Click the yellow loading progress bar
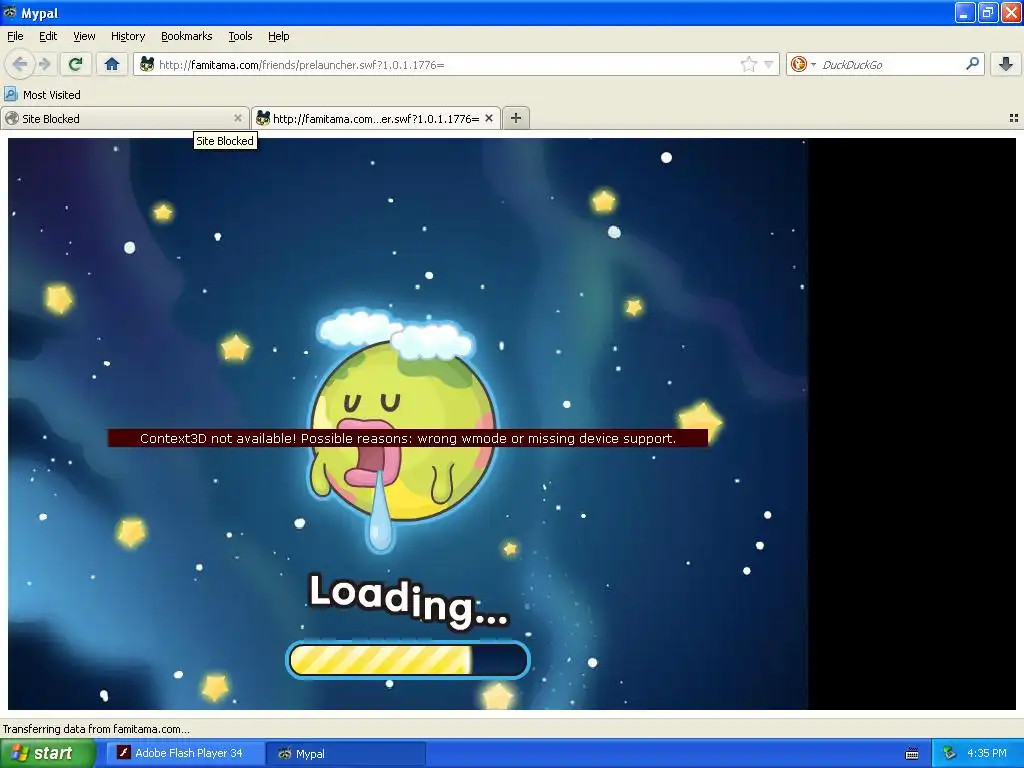The width and height of the screenshot is (1024, 768). [408, 660]
